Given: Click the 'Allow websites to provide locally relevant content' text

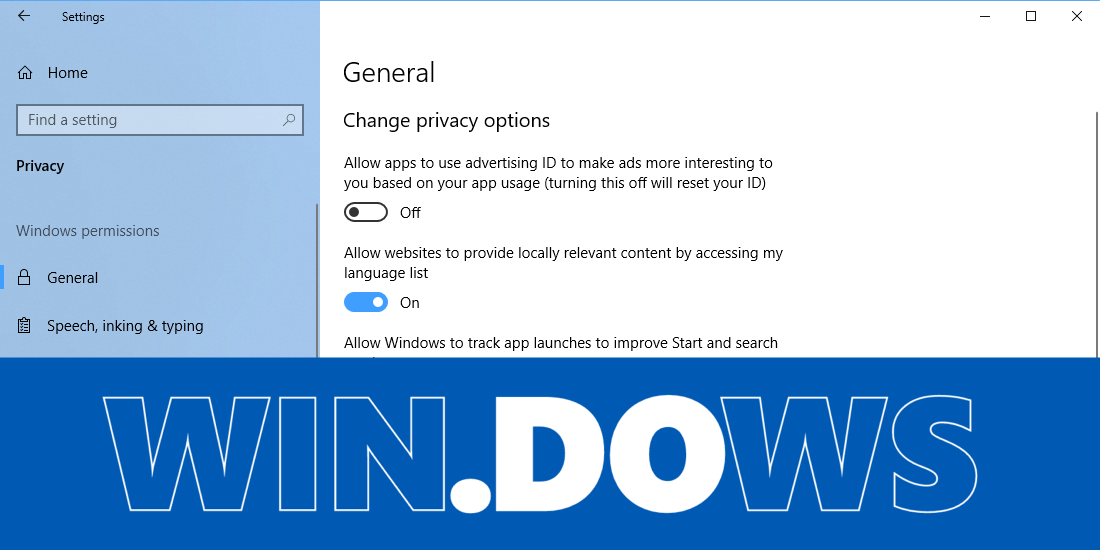Looking at the screenshot, I should coord(563,262).
